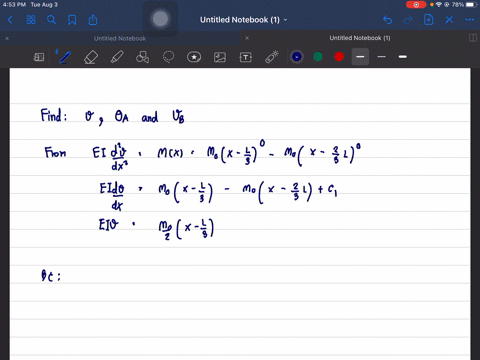
Task: Open the search magnifier
Action: 51,20
